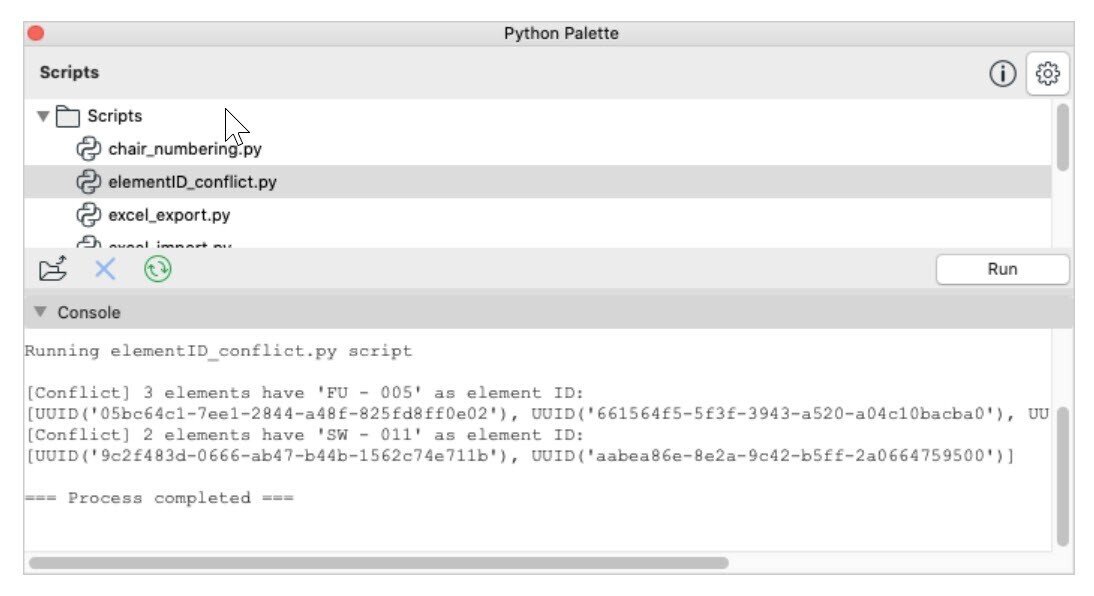Viewport: 1094px width, 596px height.
Task: Remove script with the blue X icon
Action: (x=105, y=269)
